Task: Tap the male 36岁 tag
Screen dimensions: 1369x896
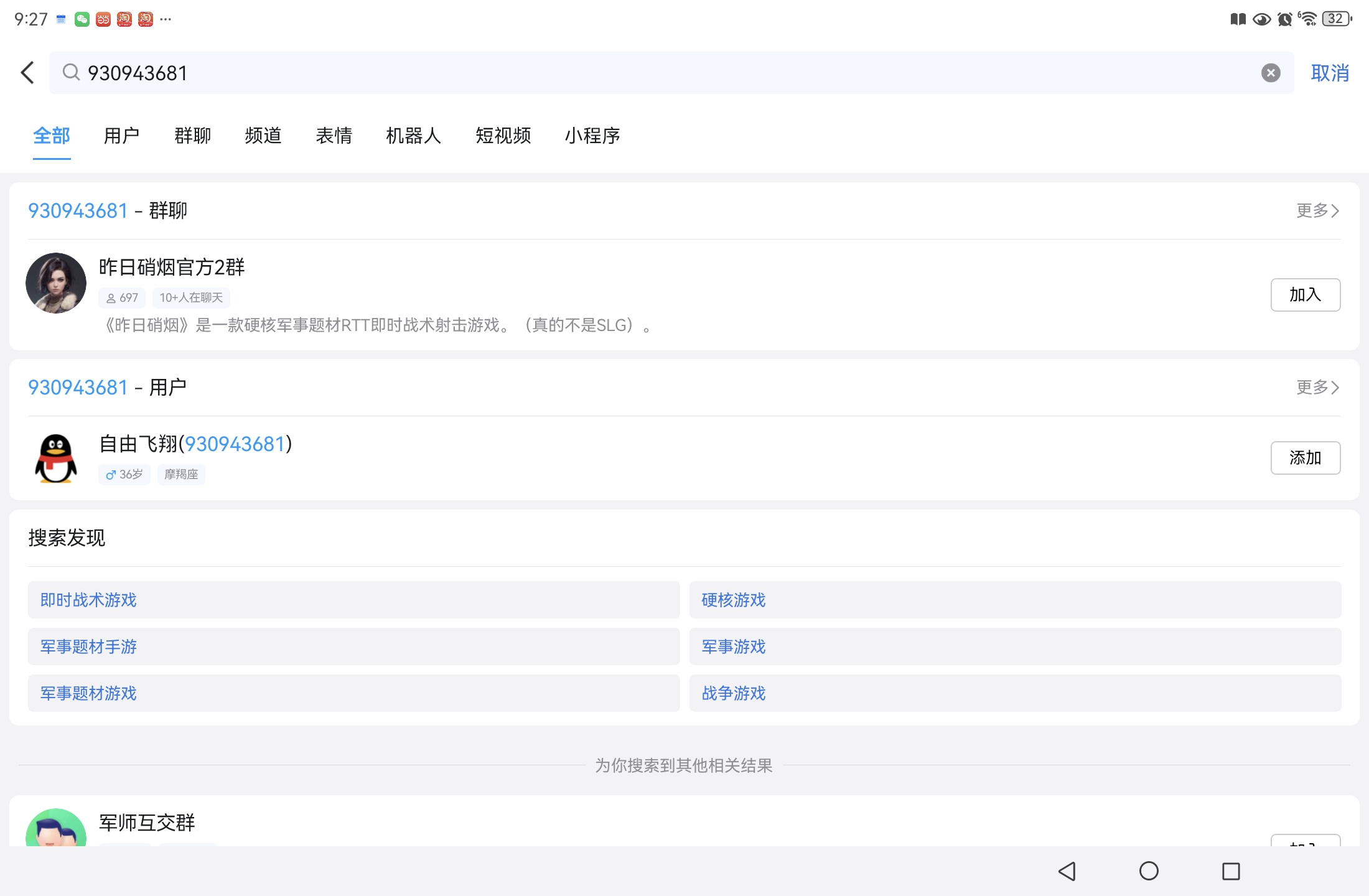Action: [x=124, y=475]
